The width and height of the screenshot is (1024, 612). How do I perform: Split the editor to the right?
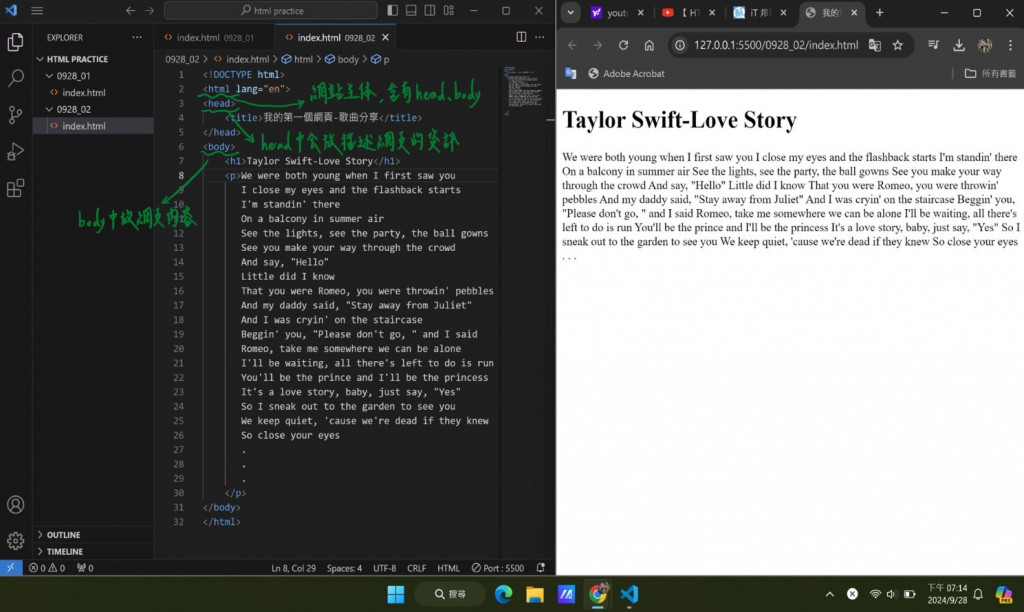521,37
